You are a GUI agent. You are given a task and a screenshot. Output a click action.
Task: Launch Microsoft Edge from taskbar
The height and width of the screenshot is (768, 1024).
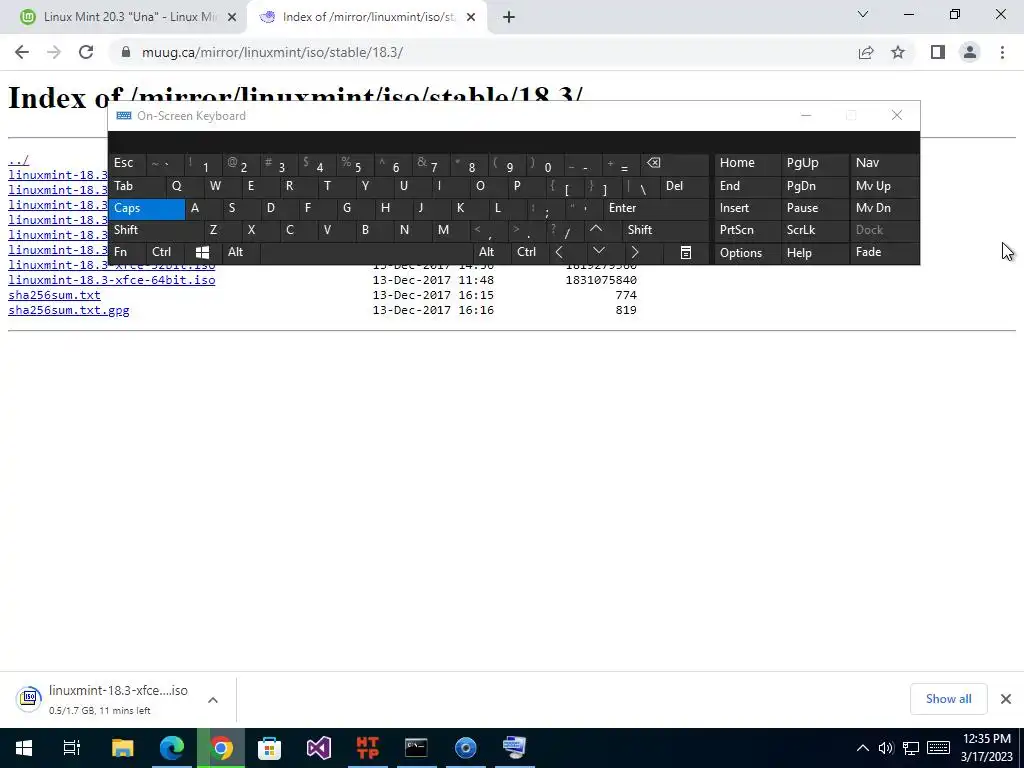click(x=172, y=748)
